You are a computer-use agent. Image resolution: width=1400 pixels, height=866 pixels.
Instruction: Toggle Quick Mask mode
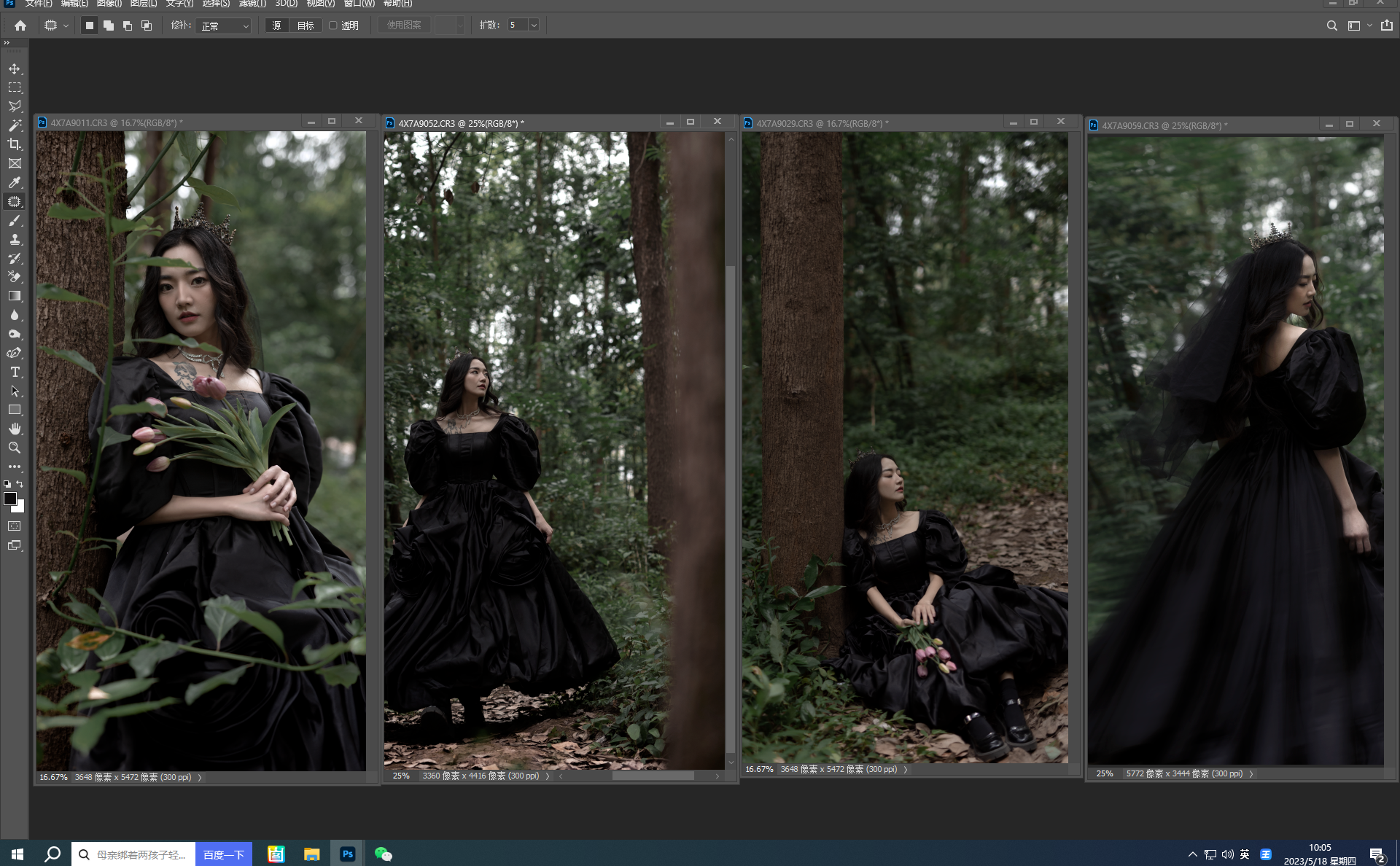tap(15, 526)
